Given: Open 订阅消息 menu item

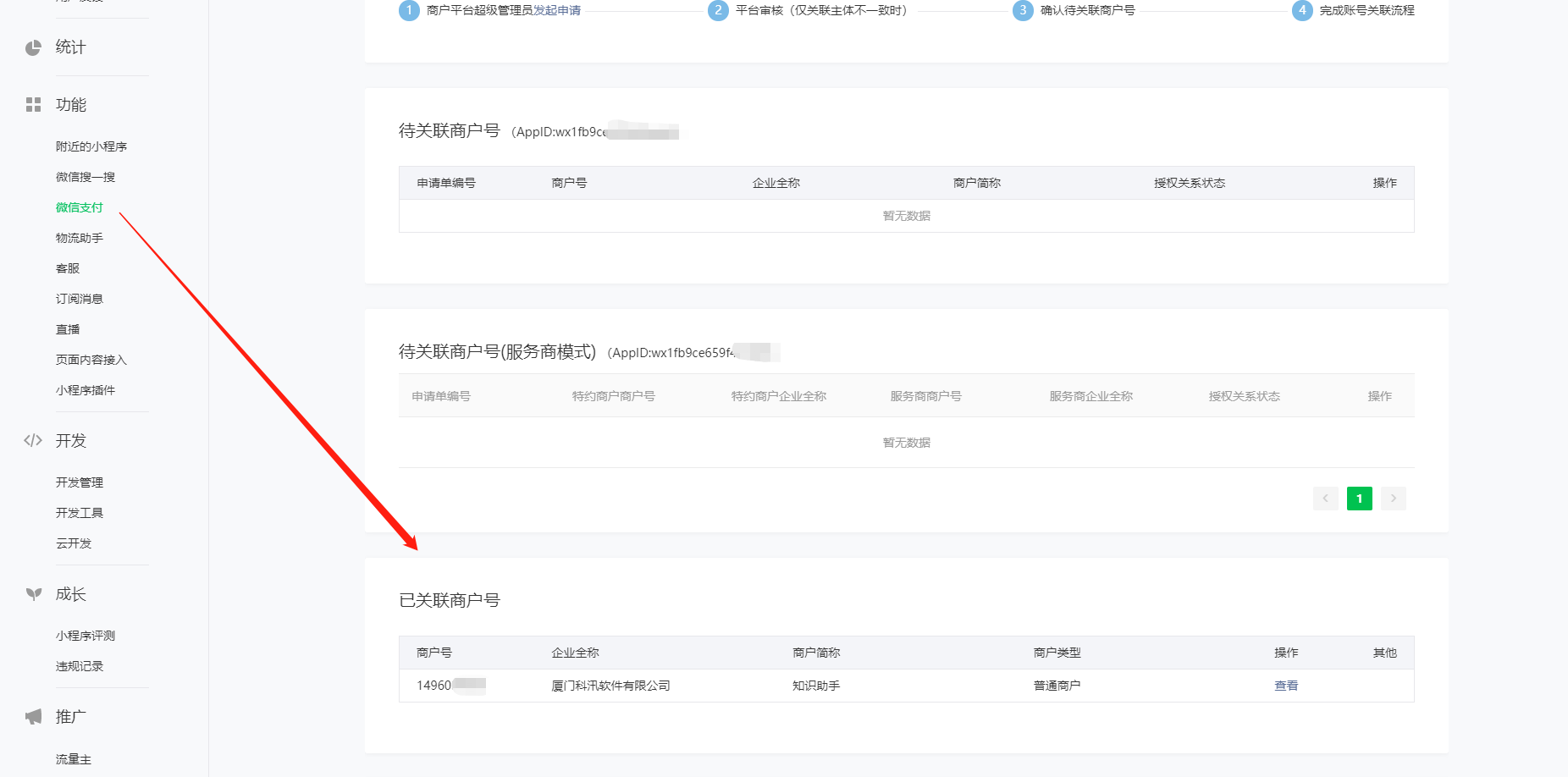Looking at the screenshot, I should pyautogui.click(x=80, y=299).
